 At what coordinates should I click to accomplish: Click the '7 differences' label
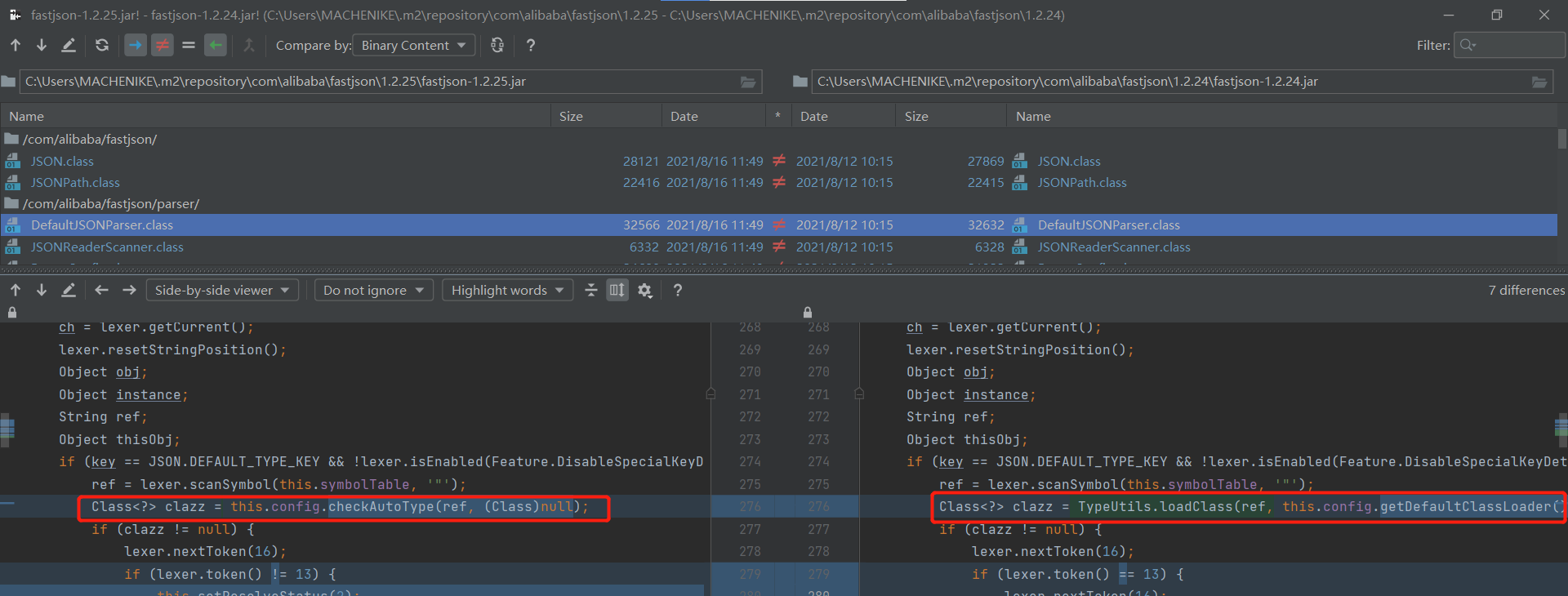click(1526, 290)
